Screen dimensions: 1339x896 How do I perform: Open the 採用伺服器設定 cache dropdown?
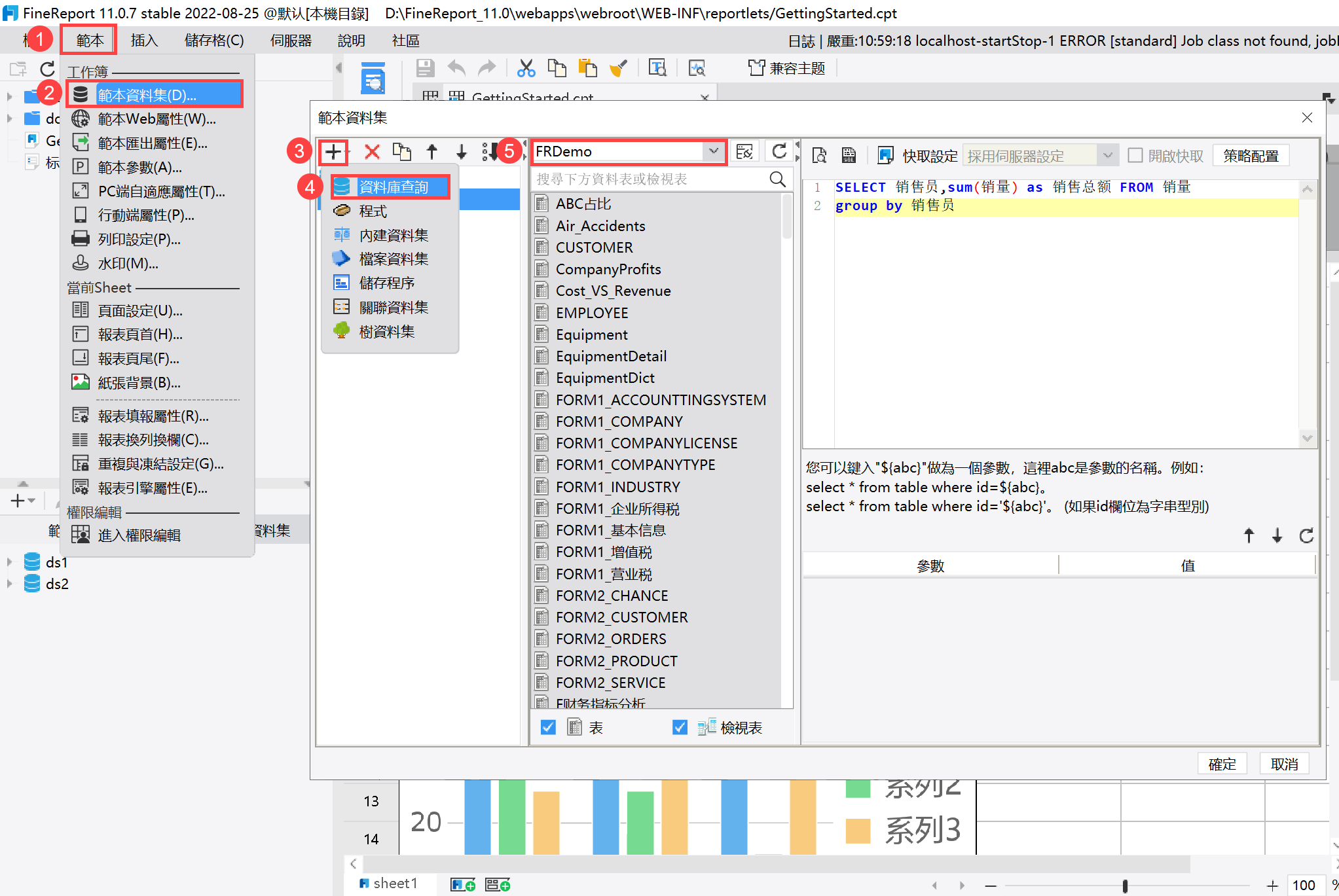(1107, 155)
